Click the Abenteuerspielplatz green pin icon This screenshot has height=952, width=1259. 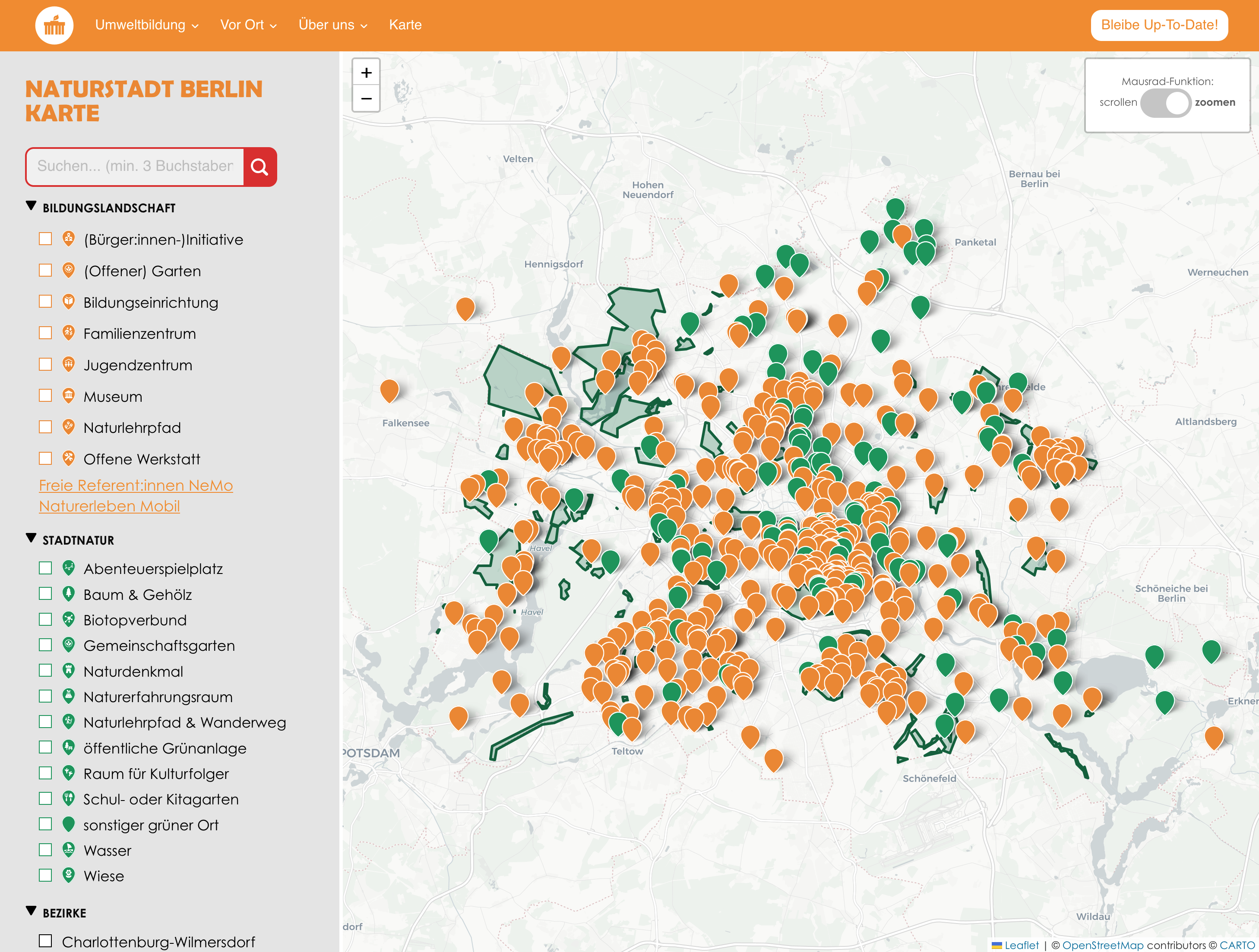[68, 568]
